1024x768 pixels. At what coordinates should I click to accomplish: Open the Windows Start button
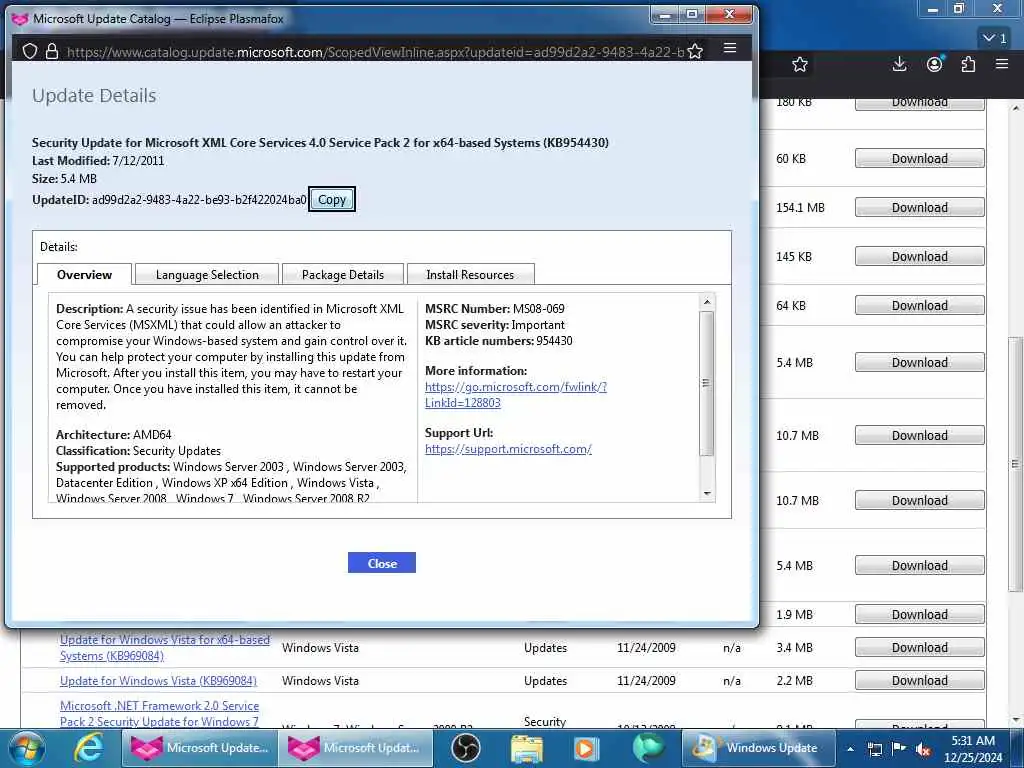27,748
